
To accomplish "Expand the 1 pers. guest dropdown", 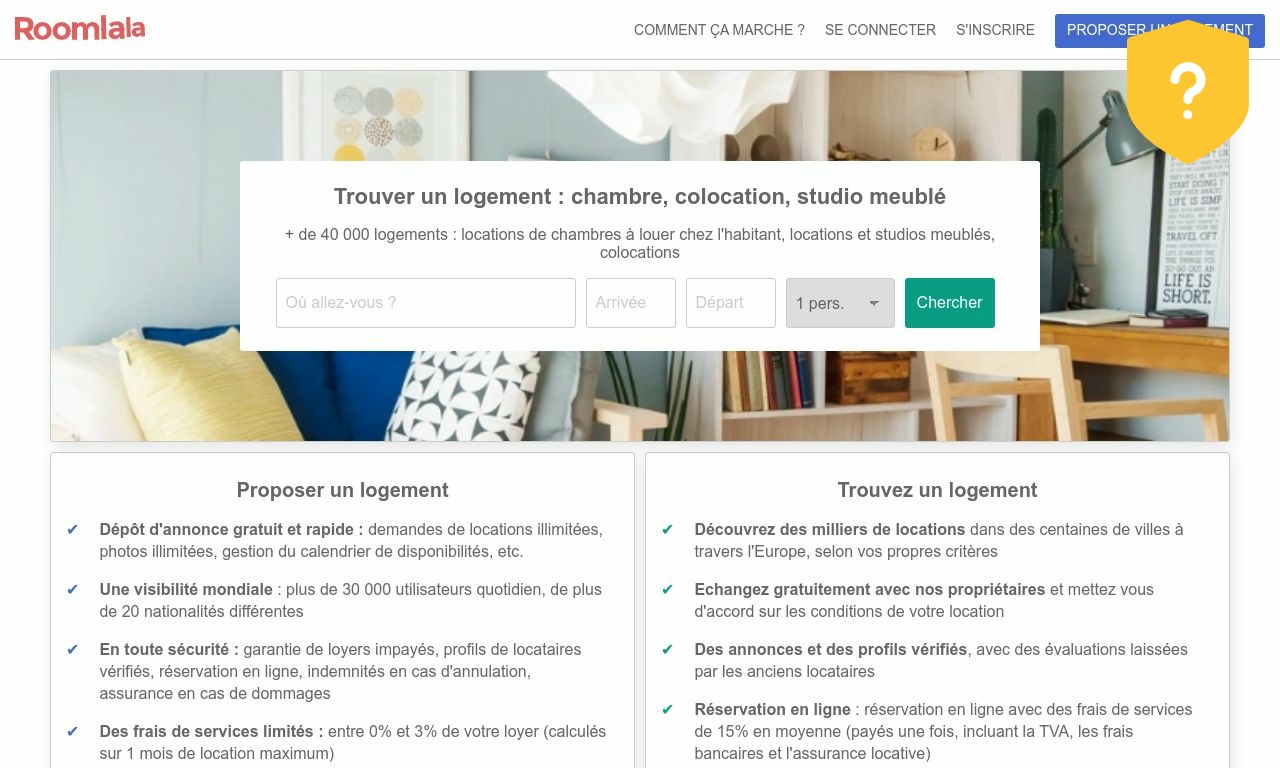I will (840, 303).
